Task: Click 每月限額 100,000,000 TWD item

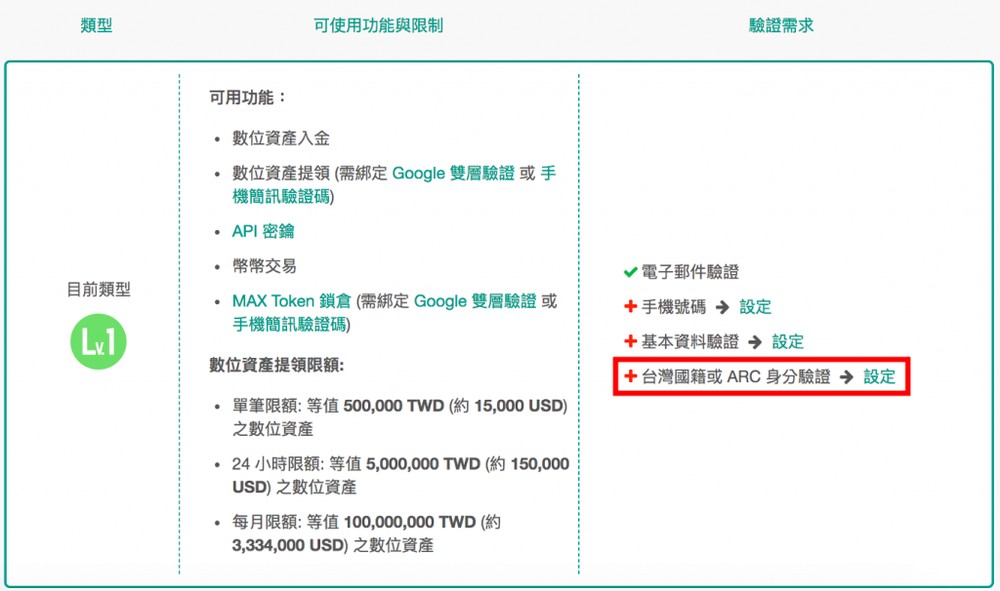Action: coord(366,533)
